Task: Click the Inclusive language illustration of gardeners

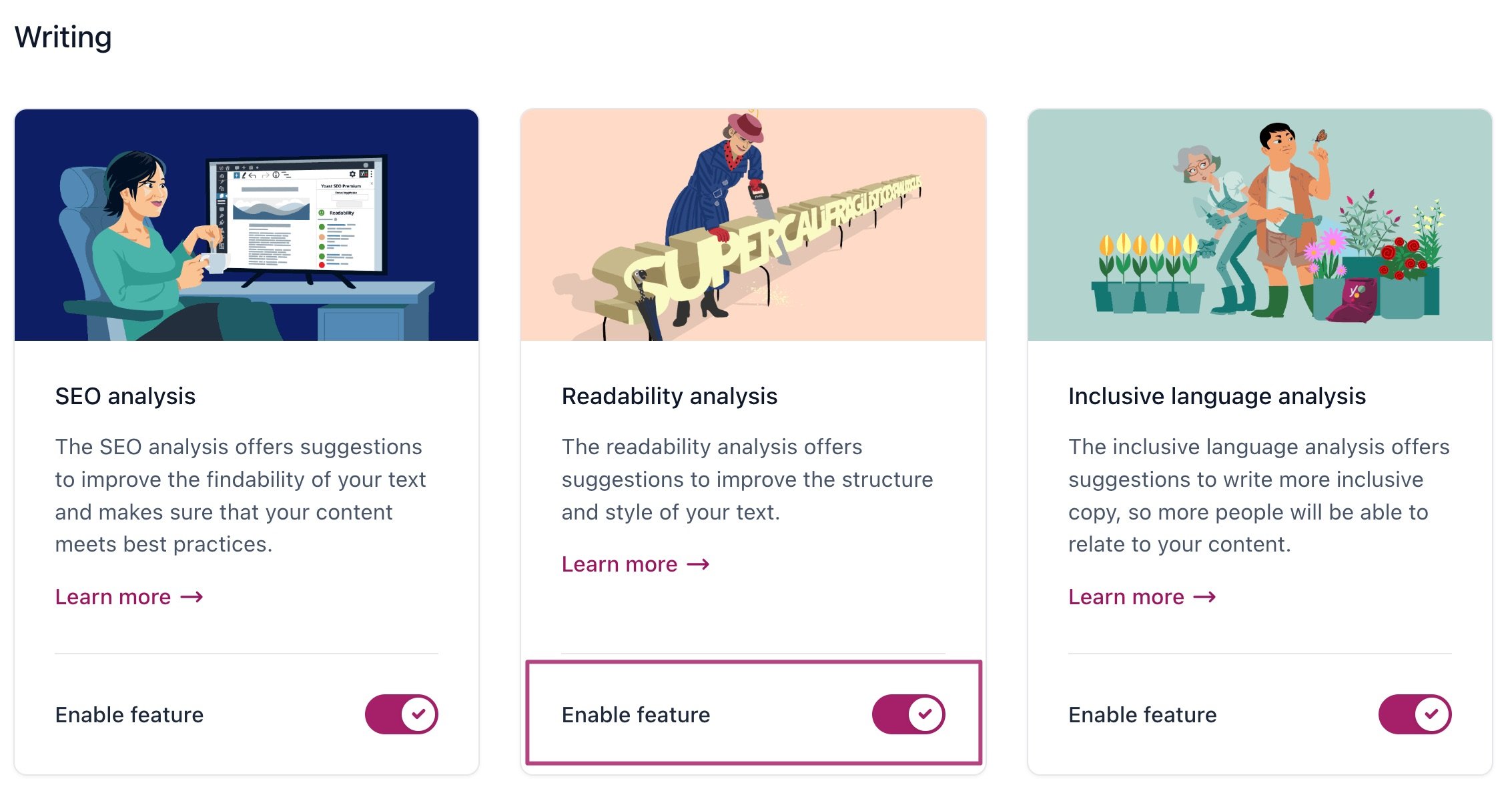Action: pos(1259,225)
